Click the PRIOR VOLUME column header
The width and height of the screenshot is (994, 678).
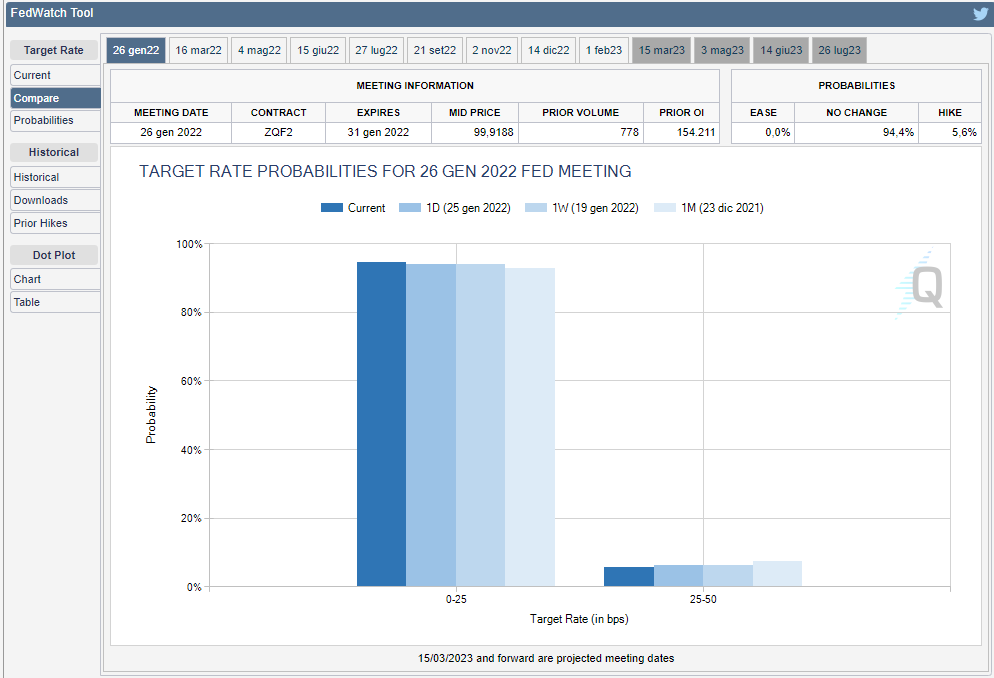(x=581, y=113)
